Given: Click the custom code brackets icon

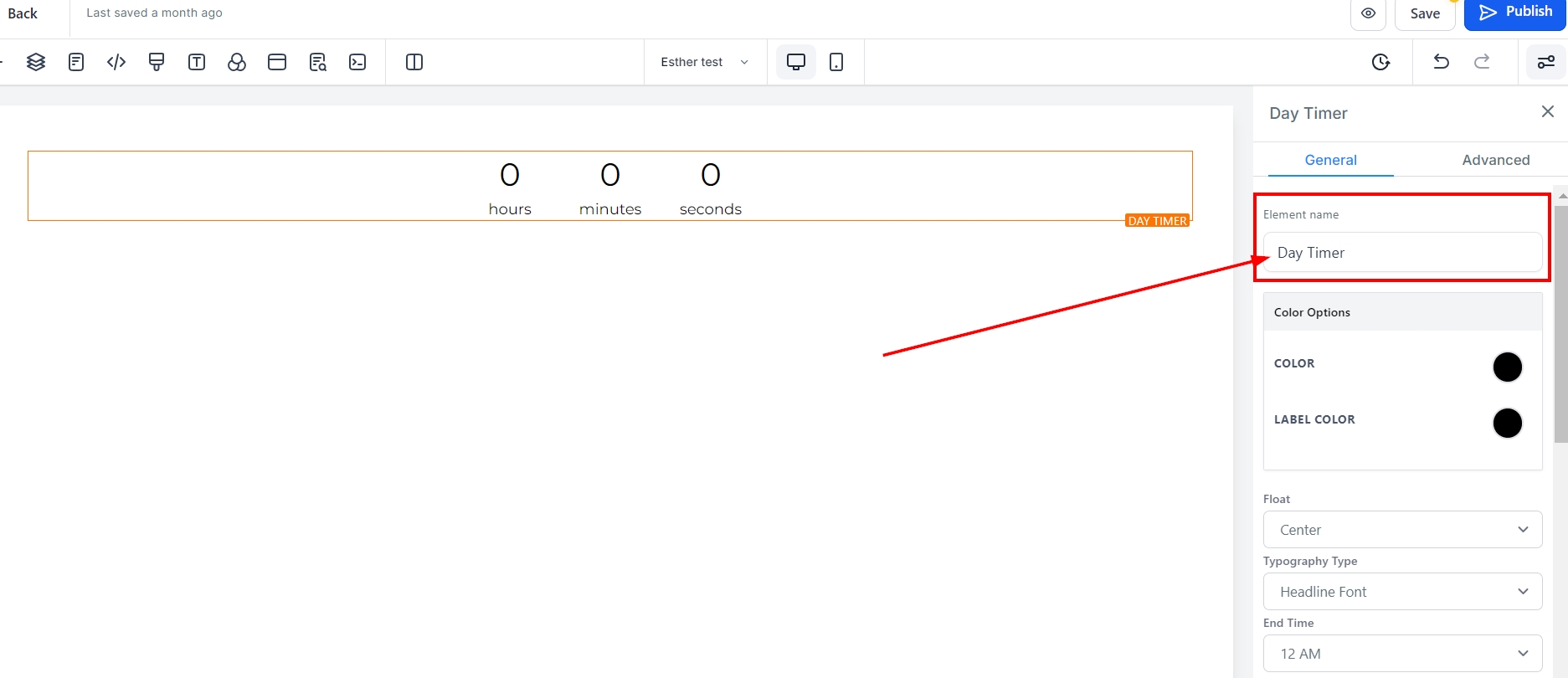Looking at the screenshot, I should click(116, 62).
